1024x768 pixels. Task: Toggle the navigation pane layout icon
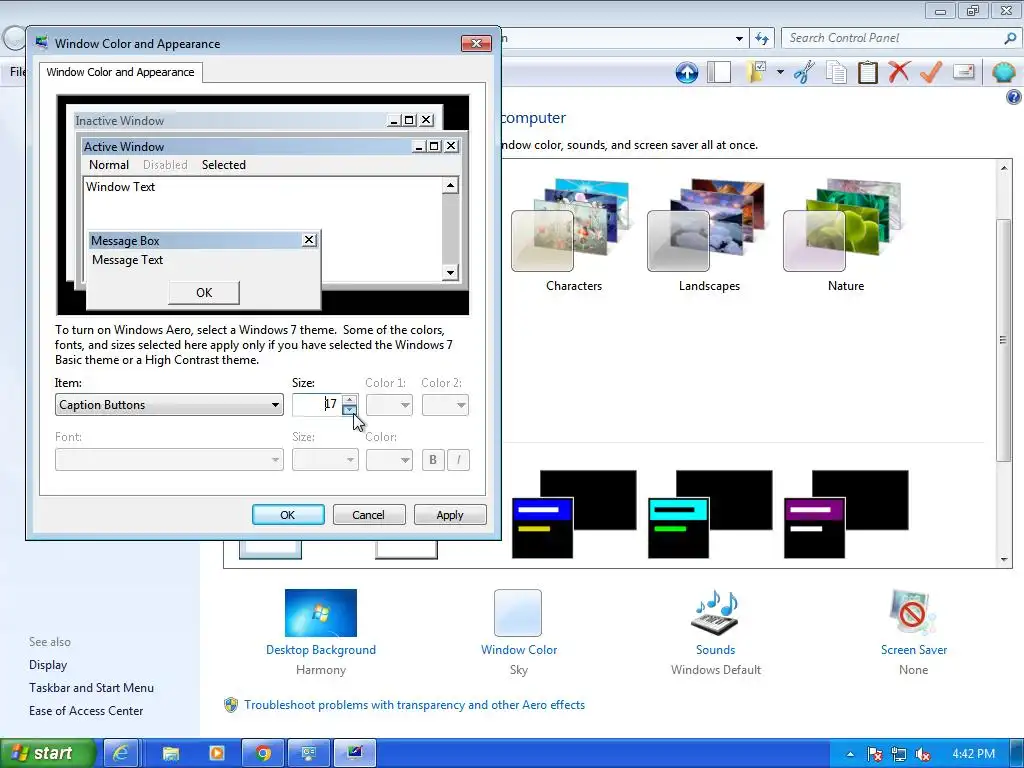pyautogui.click(x=719, y=72)
